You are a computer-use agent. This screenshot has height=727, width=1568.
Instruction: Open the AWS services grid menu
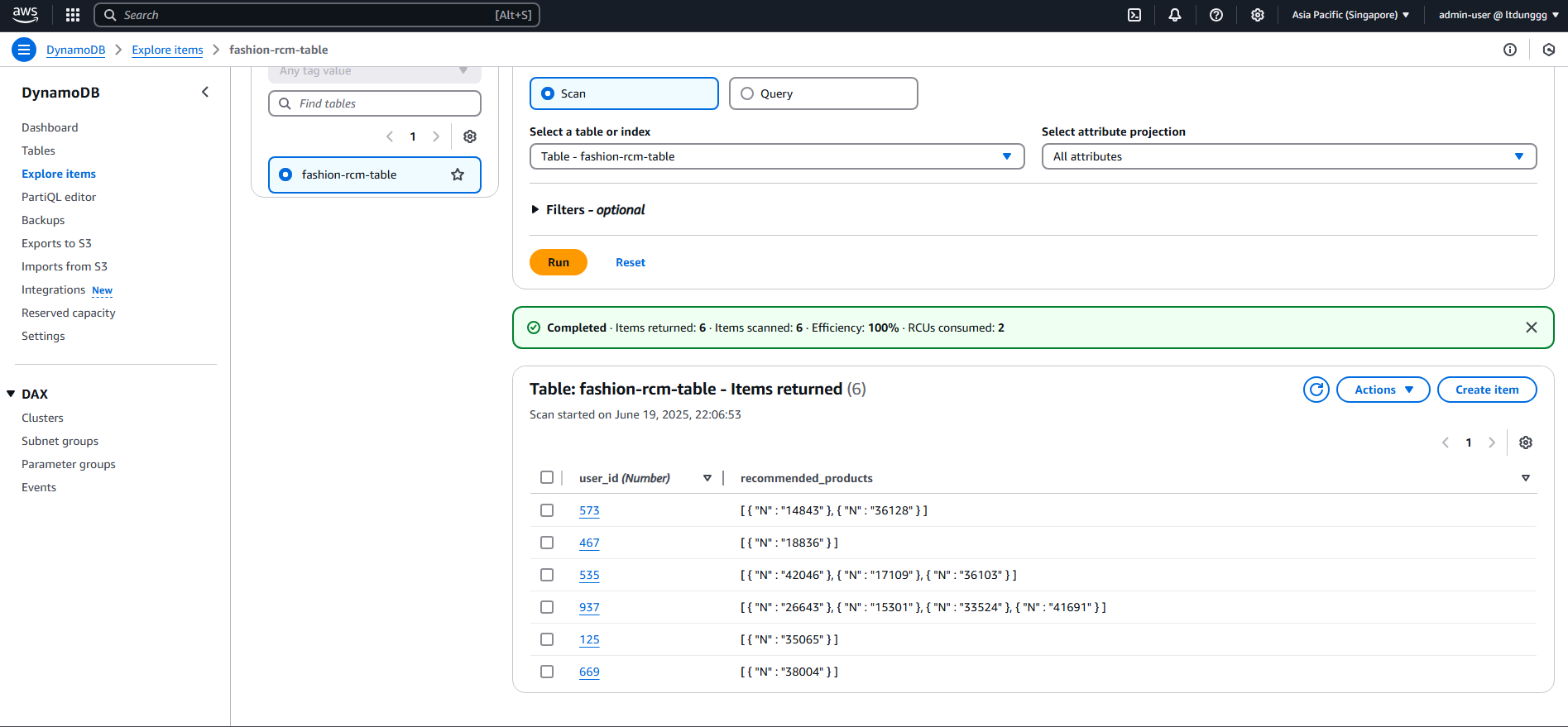(x=73, y=15)
